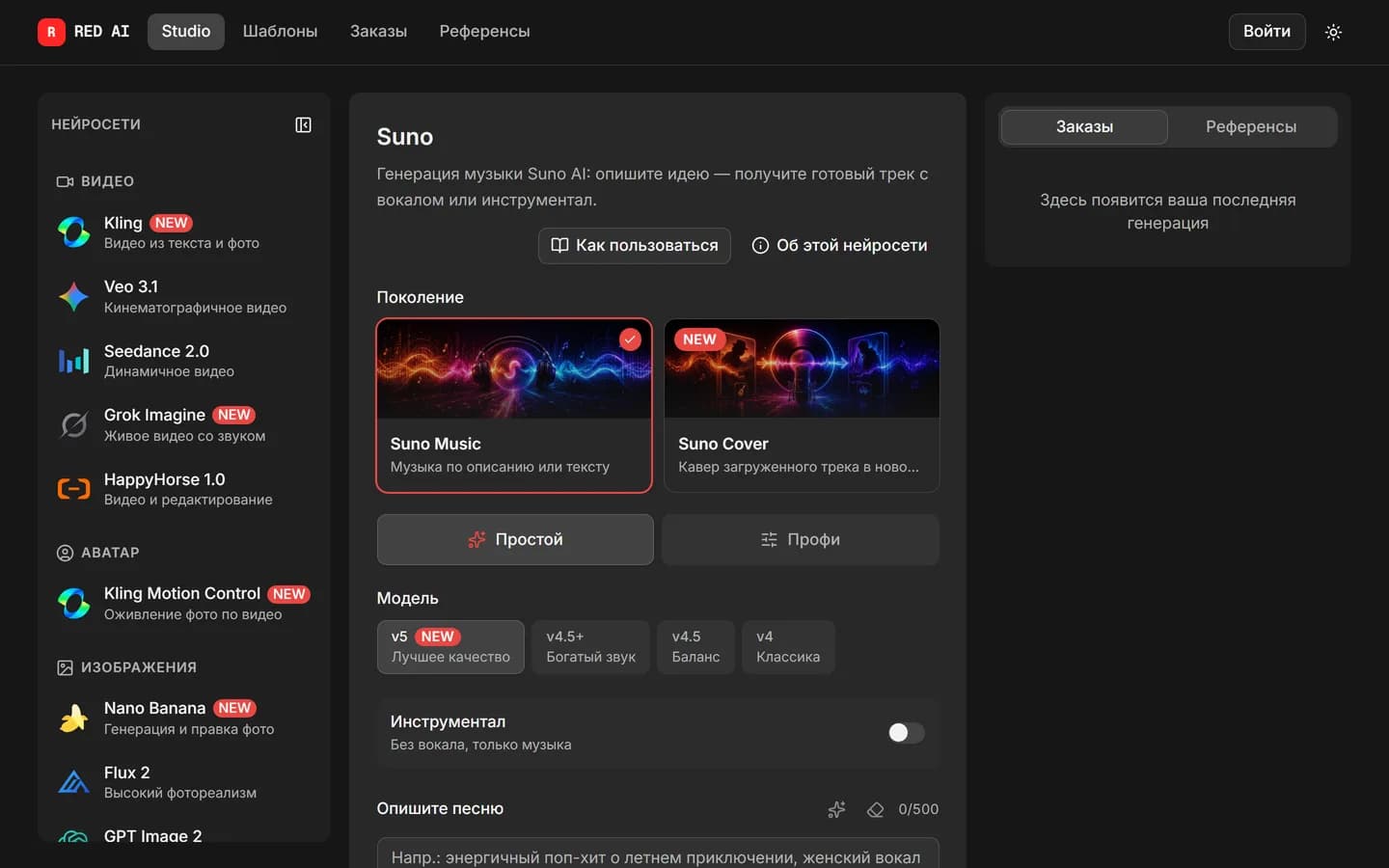This screenshot has width=1389, height=868.
Task: Select the Suno Music generation card
Action: (x=514, y=405)
